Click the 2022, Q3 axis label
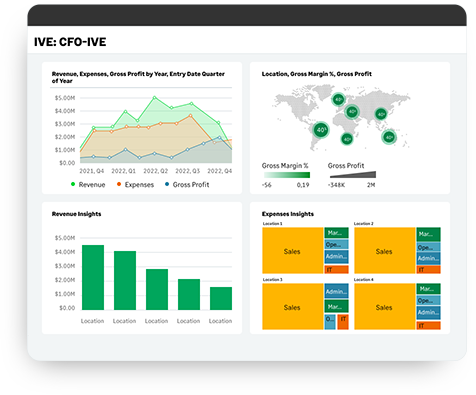 188,171
